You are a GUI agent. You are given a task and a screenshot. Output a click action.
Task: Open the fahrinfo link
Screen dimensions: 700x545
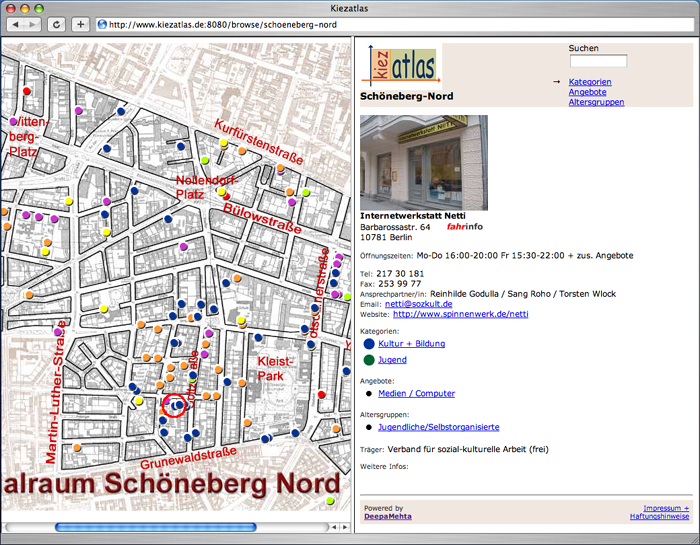(x=464, y=227)
